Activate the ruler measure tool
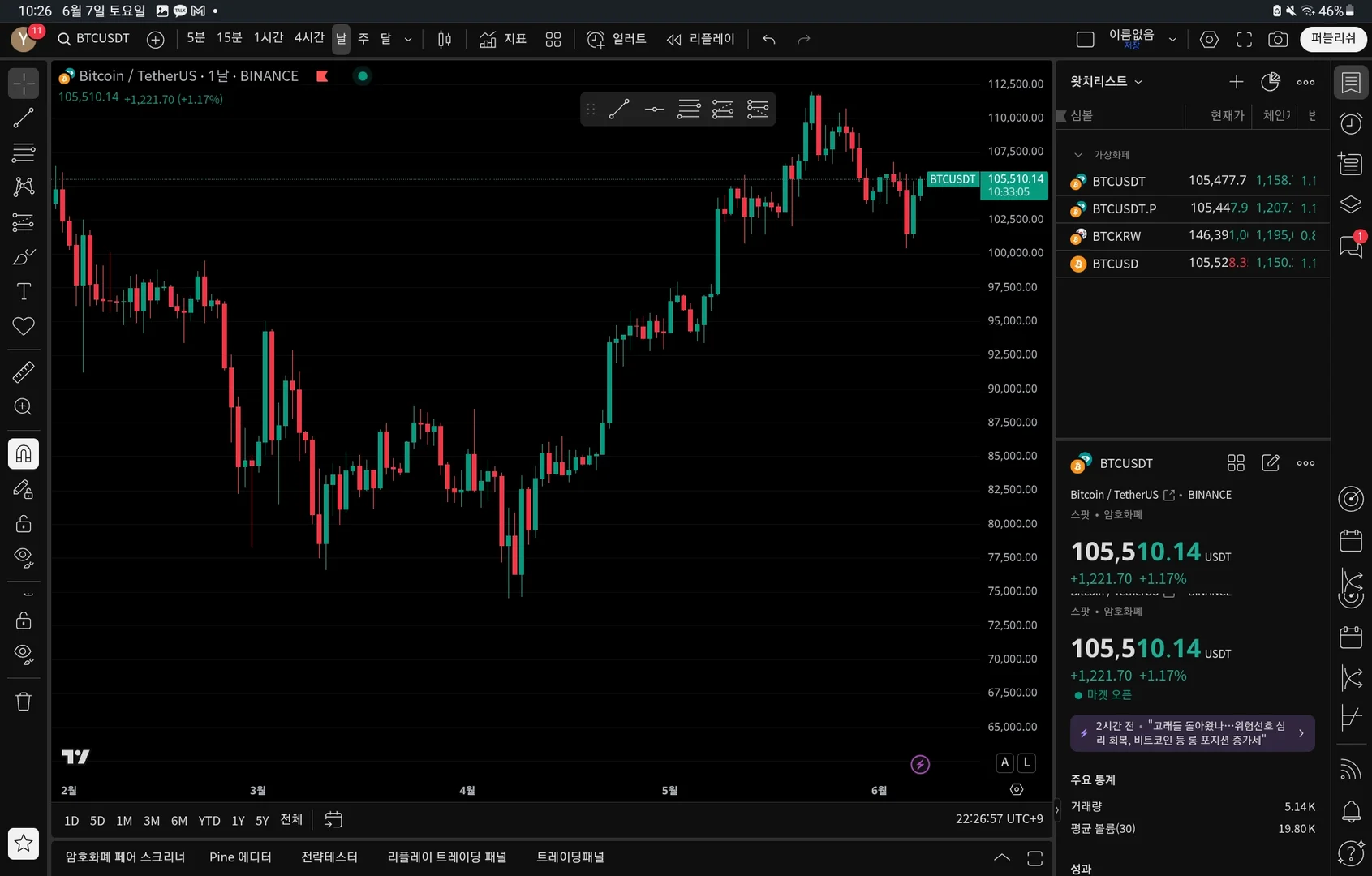Screen dimensions: 1372x876 point(24,372)
